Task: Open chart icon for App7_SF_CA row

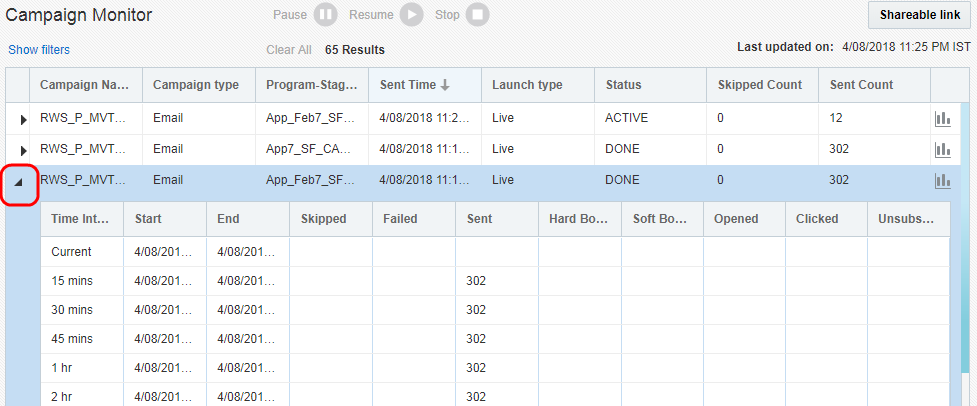Action: (x=943, y=149)
